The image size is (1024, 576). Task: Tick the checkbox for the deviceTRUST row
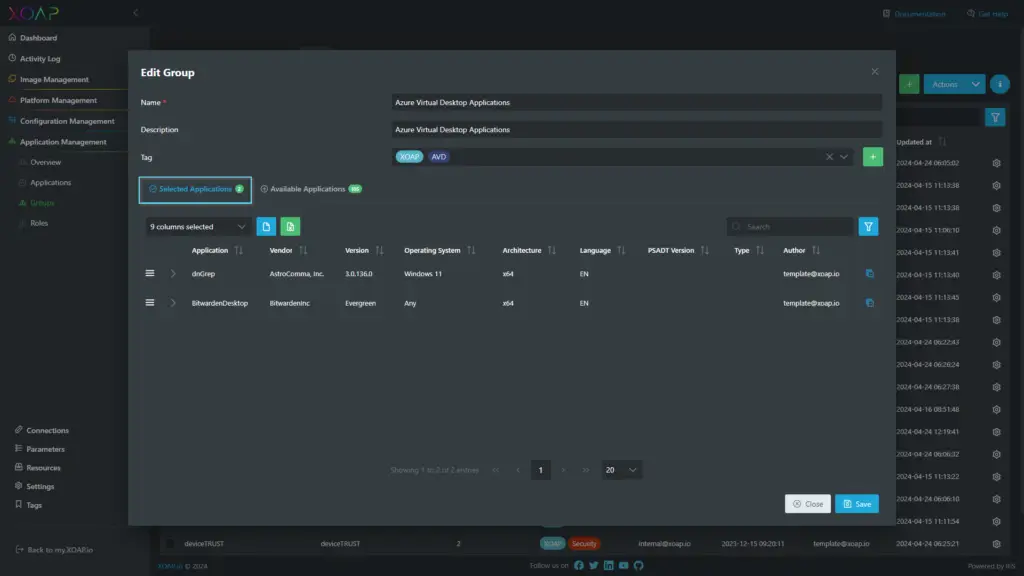(x=170, y=543)
